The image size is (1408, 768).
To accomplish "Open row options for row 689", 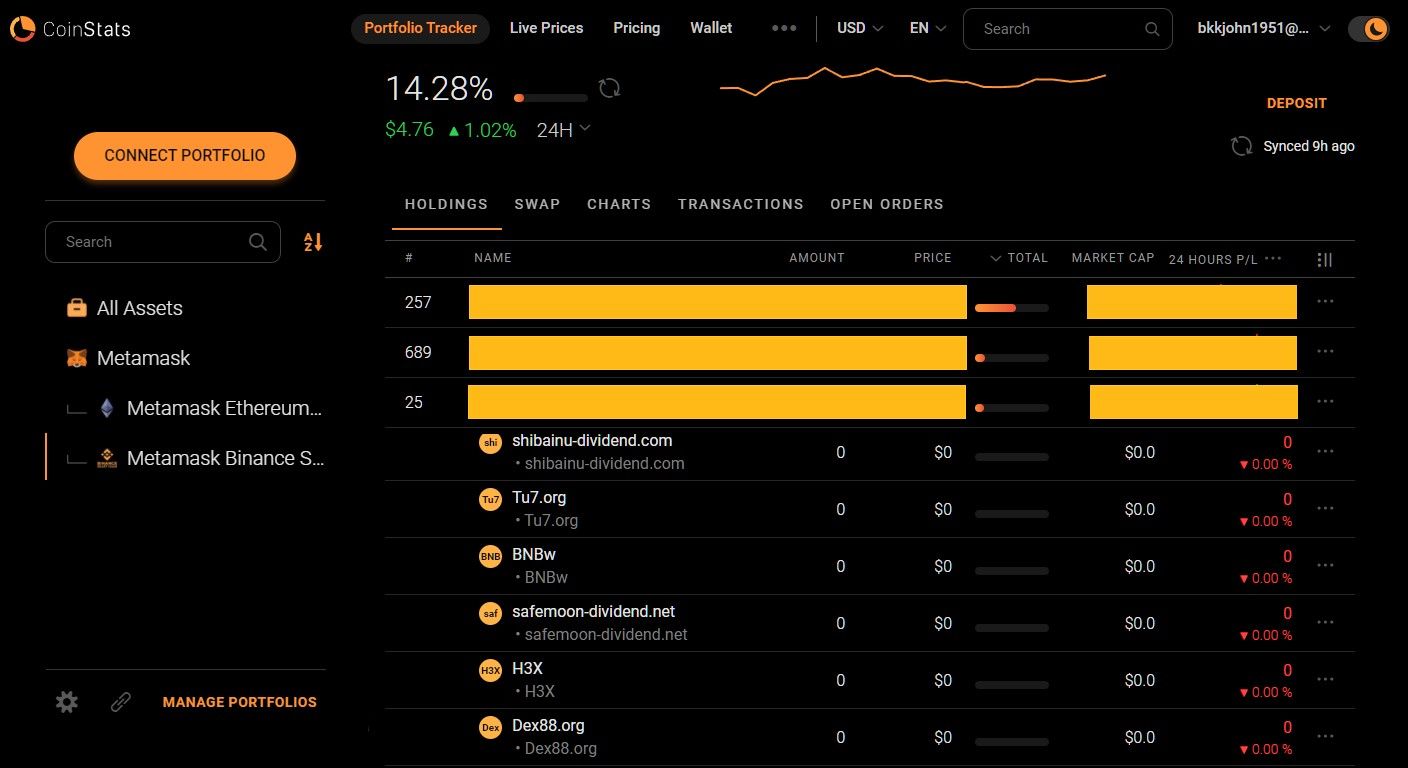I will coord(1325,351).
